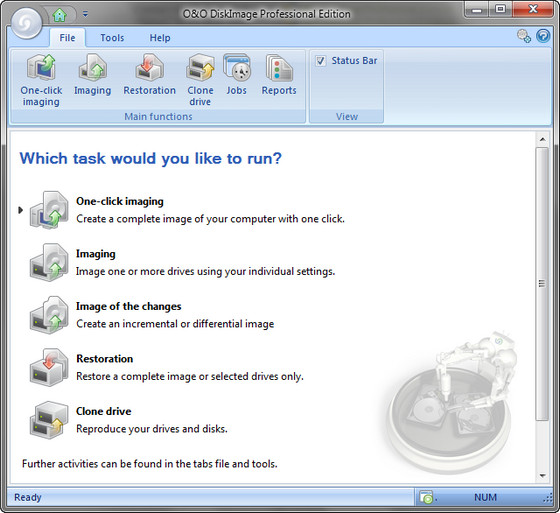The width and height of the screenshot is (560, 513).
Task: Click the scrollbar down arrow
Action: click(542, 476)
